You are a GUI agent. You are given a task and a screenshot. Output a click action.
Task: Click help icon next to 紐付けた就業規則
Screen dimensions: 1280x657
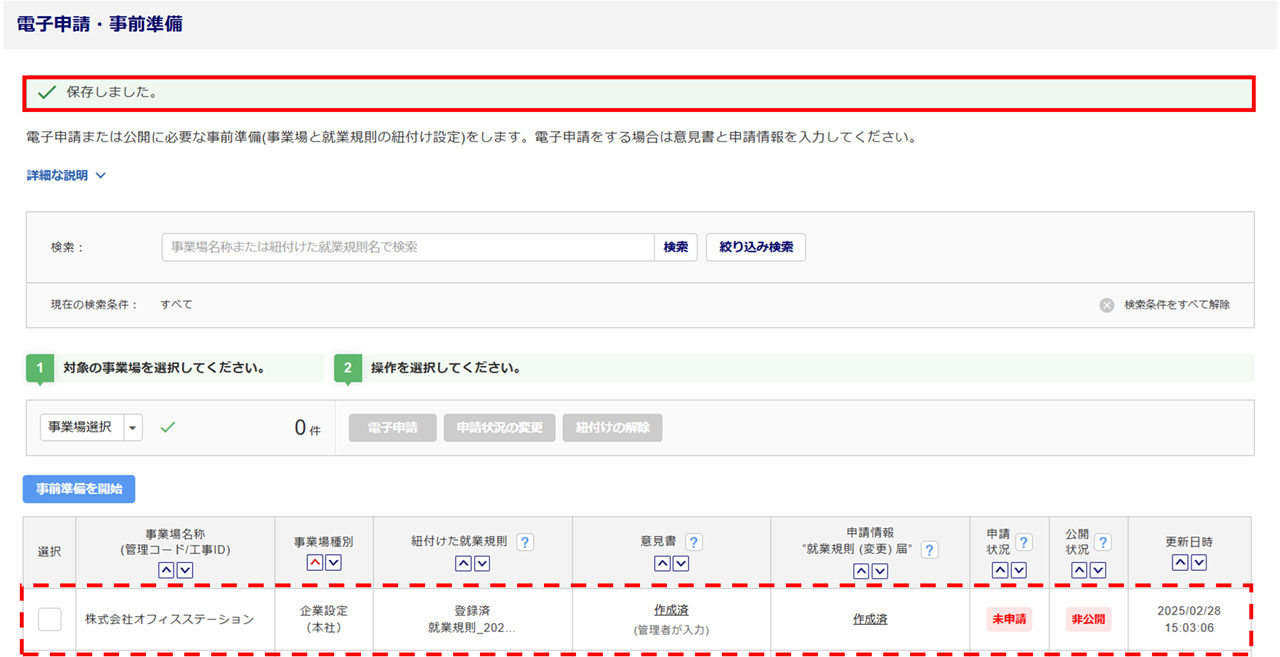pos(525,542)
